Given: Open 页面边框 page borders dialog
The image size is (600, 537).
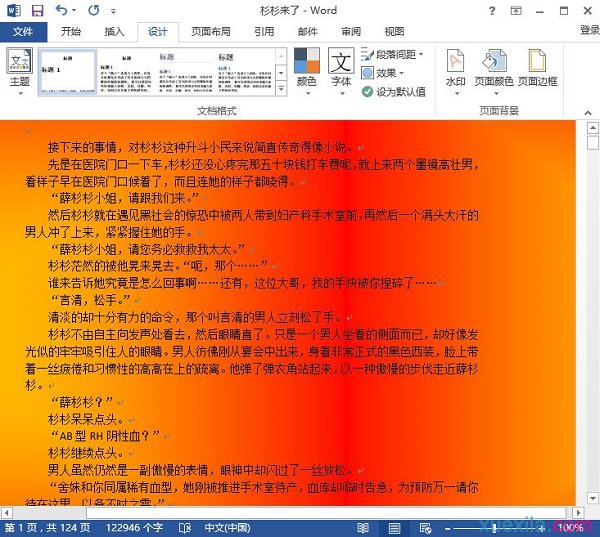Looking at the screenshot, I should click(x=537, y=68).
